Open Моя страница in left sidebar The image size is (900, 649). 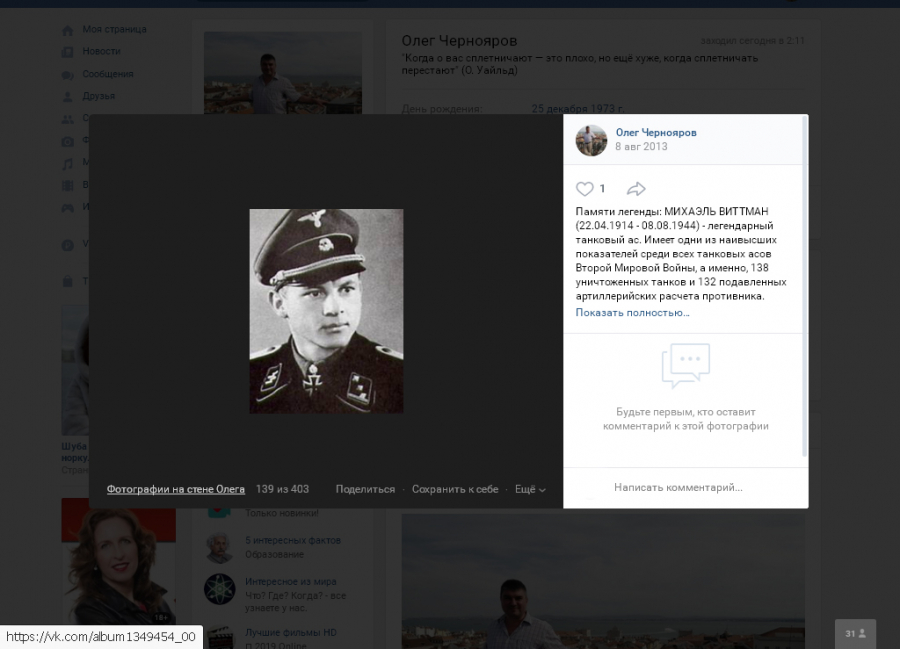(114, 29)
